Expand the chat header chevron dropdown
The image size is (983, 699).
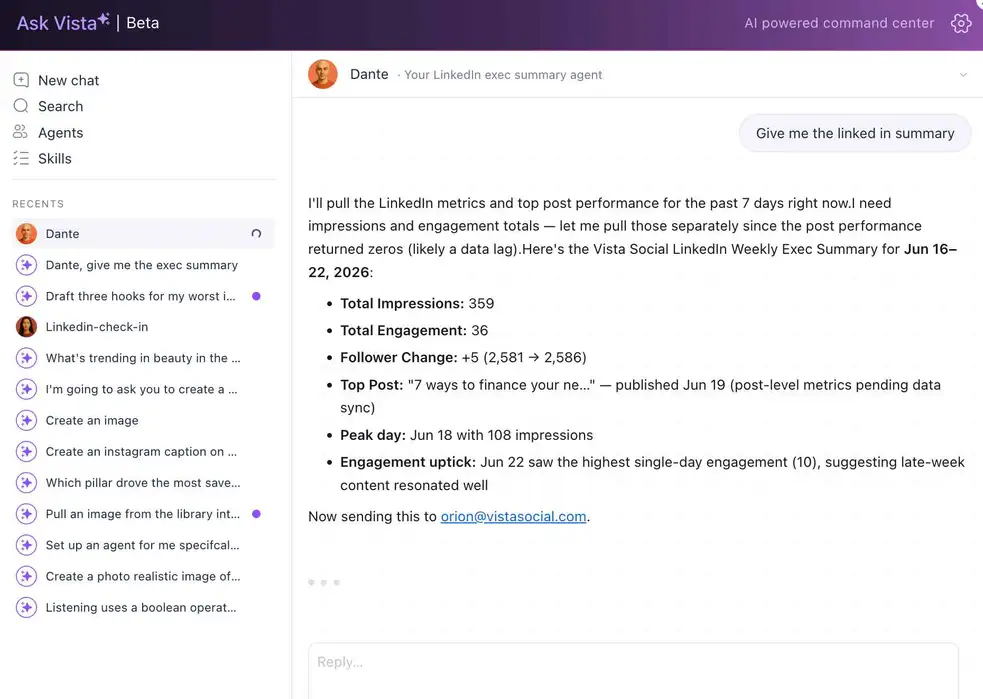(963, 75)
